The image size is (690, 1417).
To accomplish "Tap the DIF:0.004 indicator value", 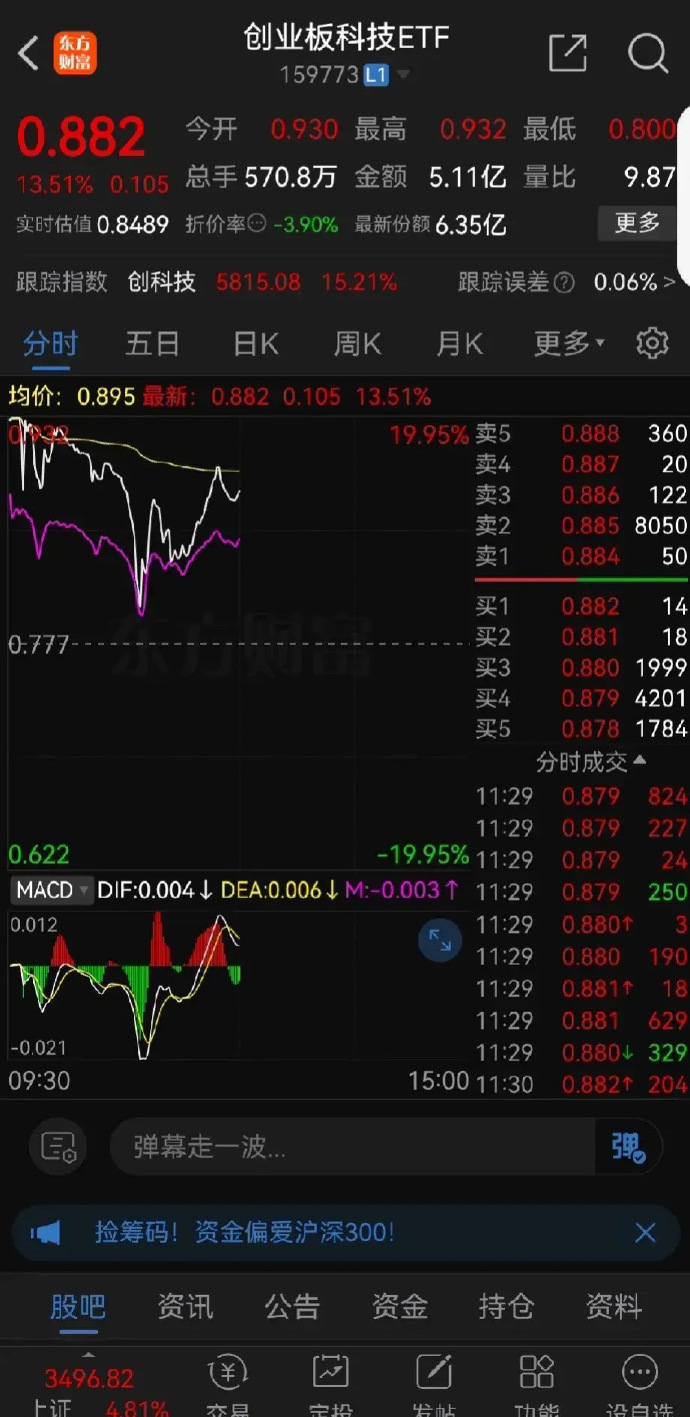I will (154, 890).
